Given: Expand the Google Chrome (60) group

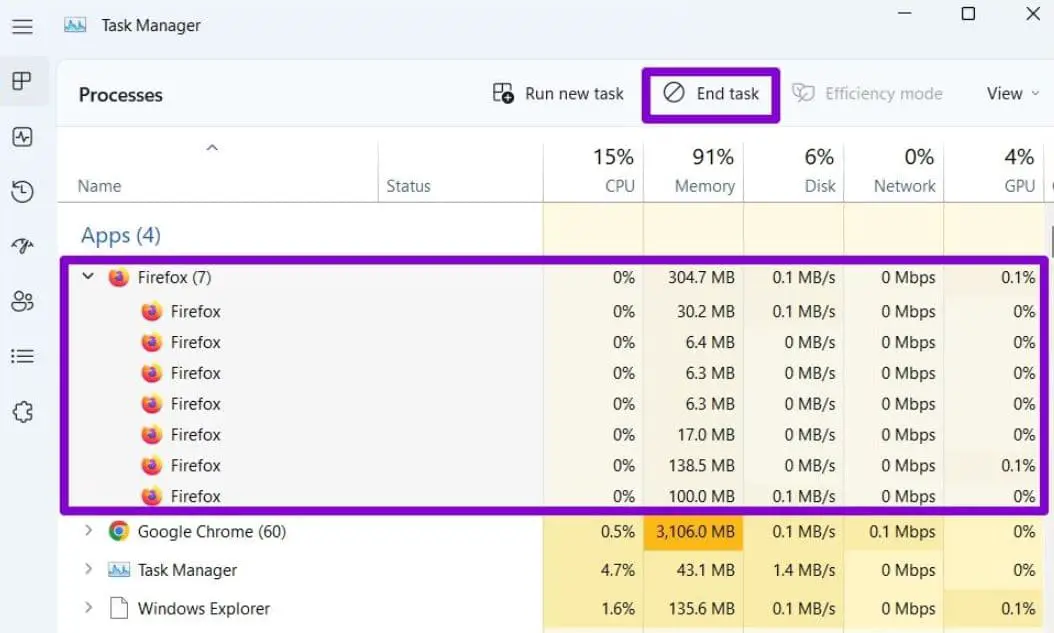Looking at the screenshot, I should pos(88,531).
